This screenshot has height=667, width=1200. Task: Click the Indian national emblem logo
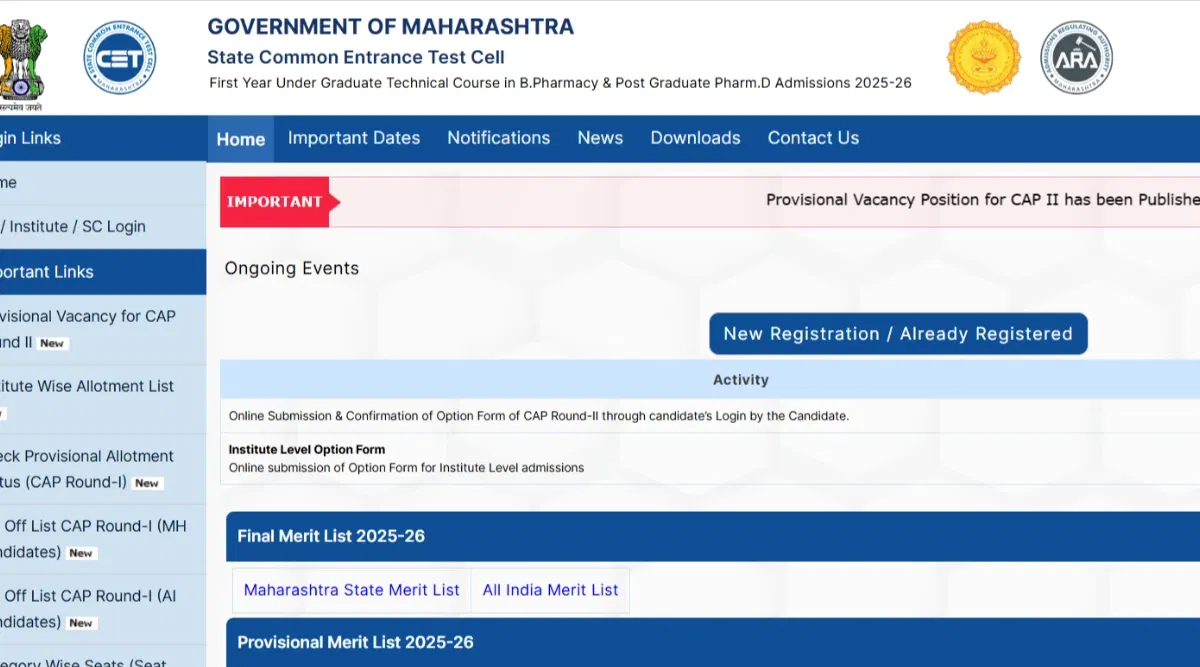(x=22, y=58)
